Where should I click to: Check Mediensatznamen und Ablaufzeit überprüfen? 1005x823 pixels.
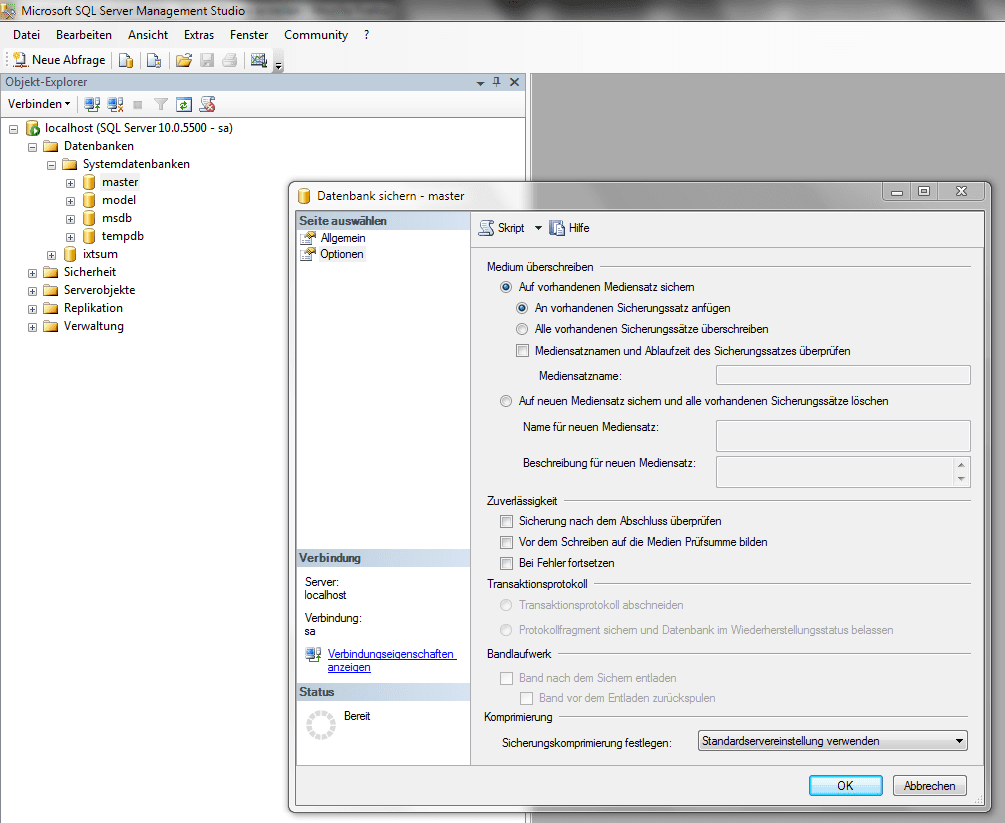click(x=523, y=351)
